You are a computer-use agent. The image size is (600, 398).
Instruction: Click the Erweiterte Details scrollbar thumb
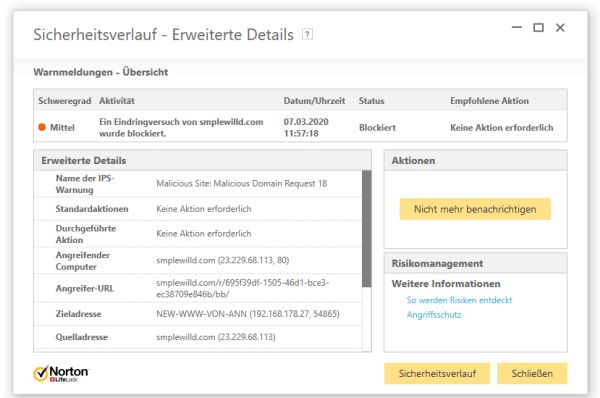tap(367, 229)
